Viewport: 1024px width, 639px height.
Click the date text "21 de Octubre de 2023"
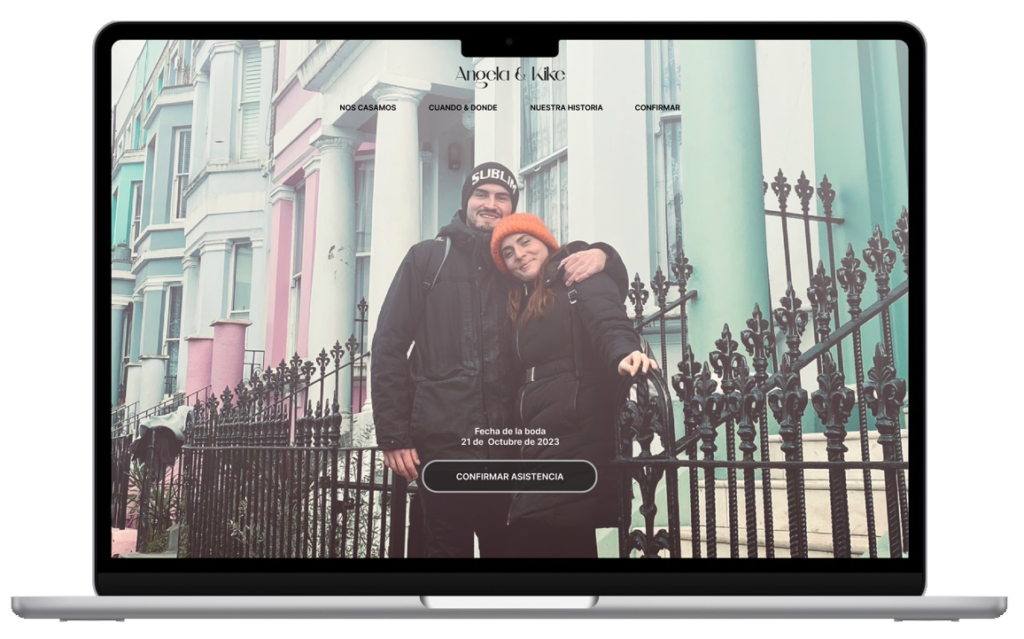click(x=510, y=442)
